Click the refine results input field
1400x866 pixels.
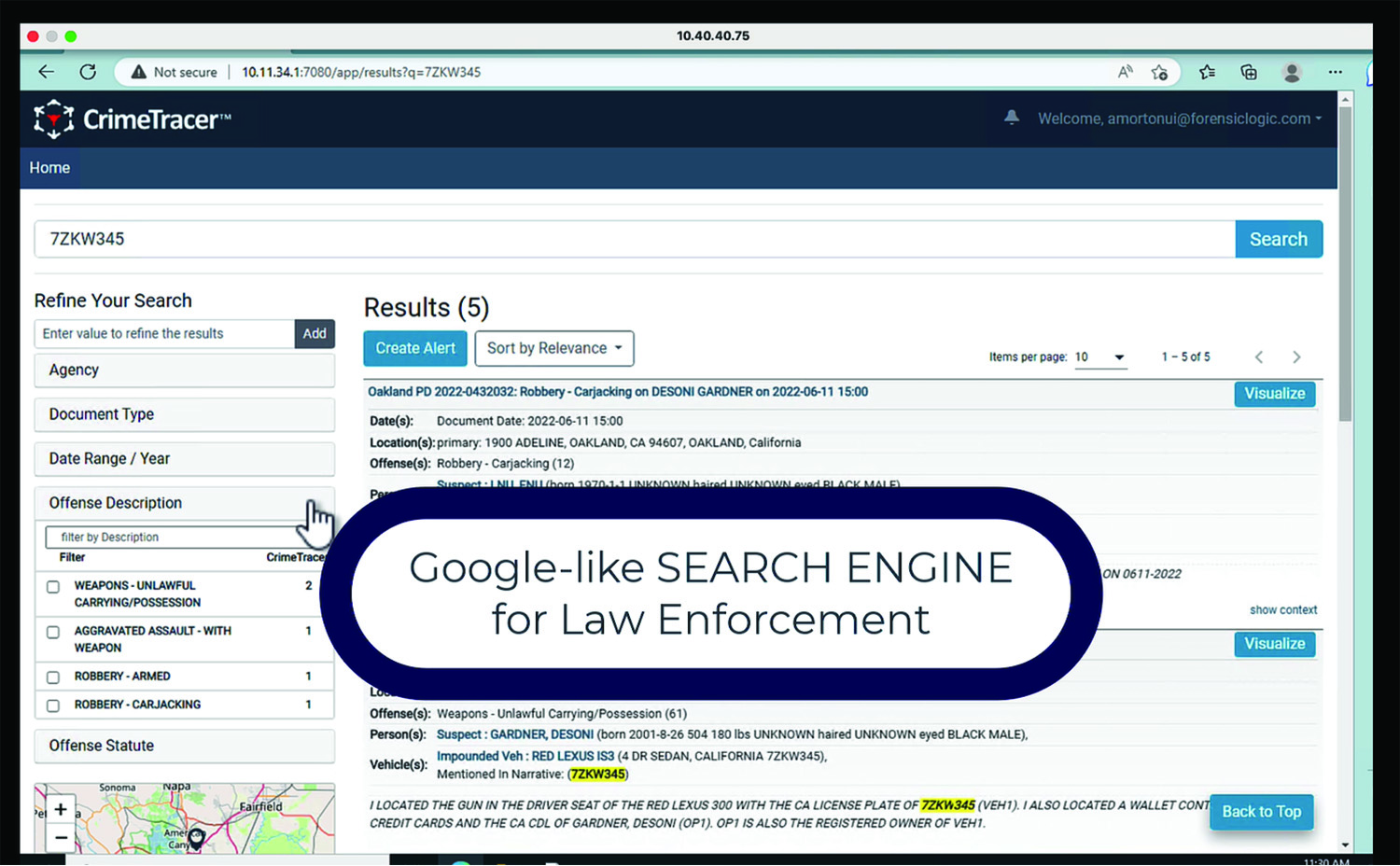(164, 334)
